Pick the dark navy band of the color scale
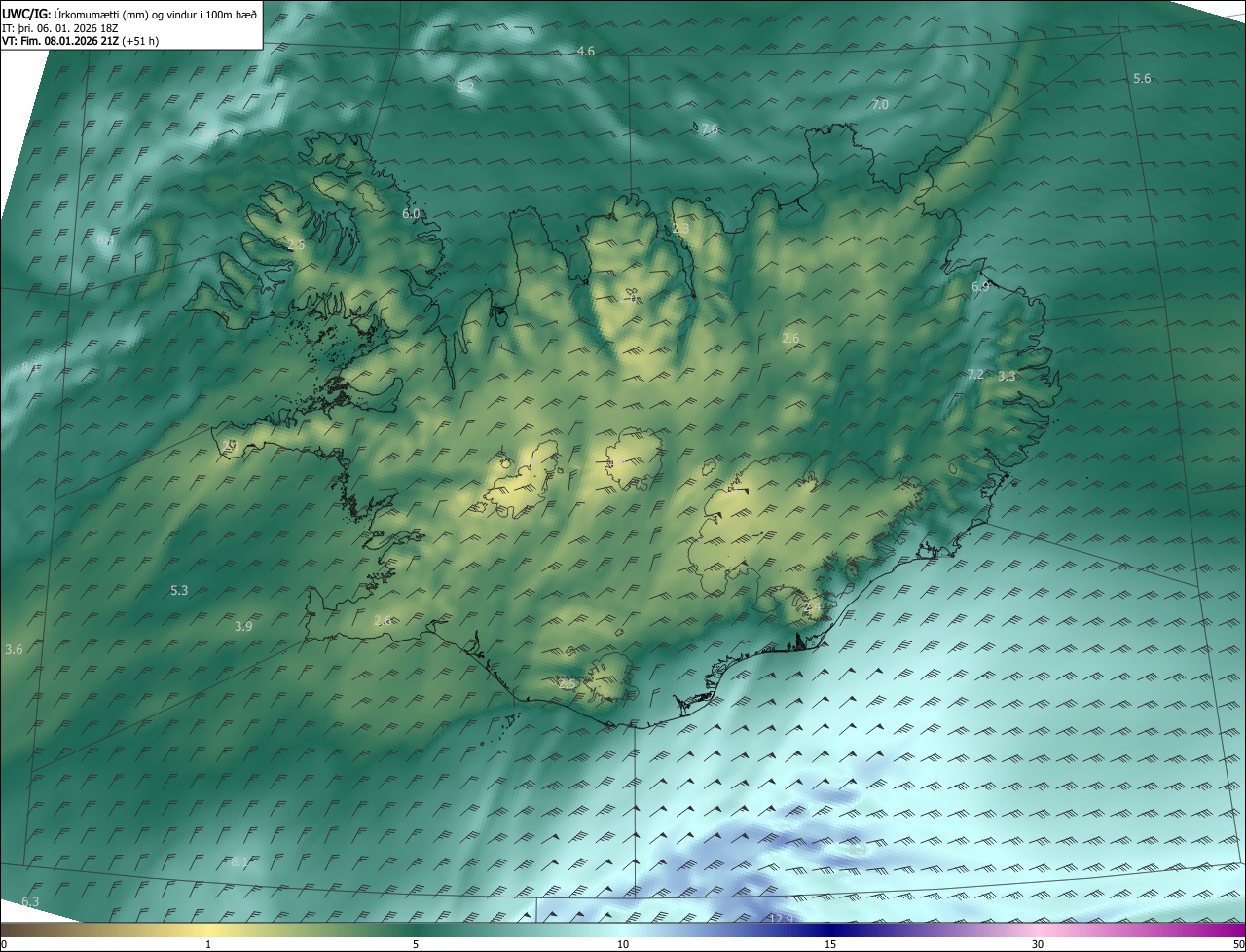Image resolution: width=1246 pixels, height=952 pixels. [830, 930]
